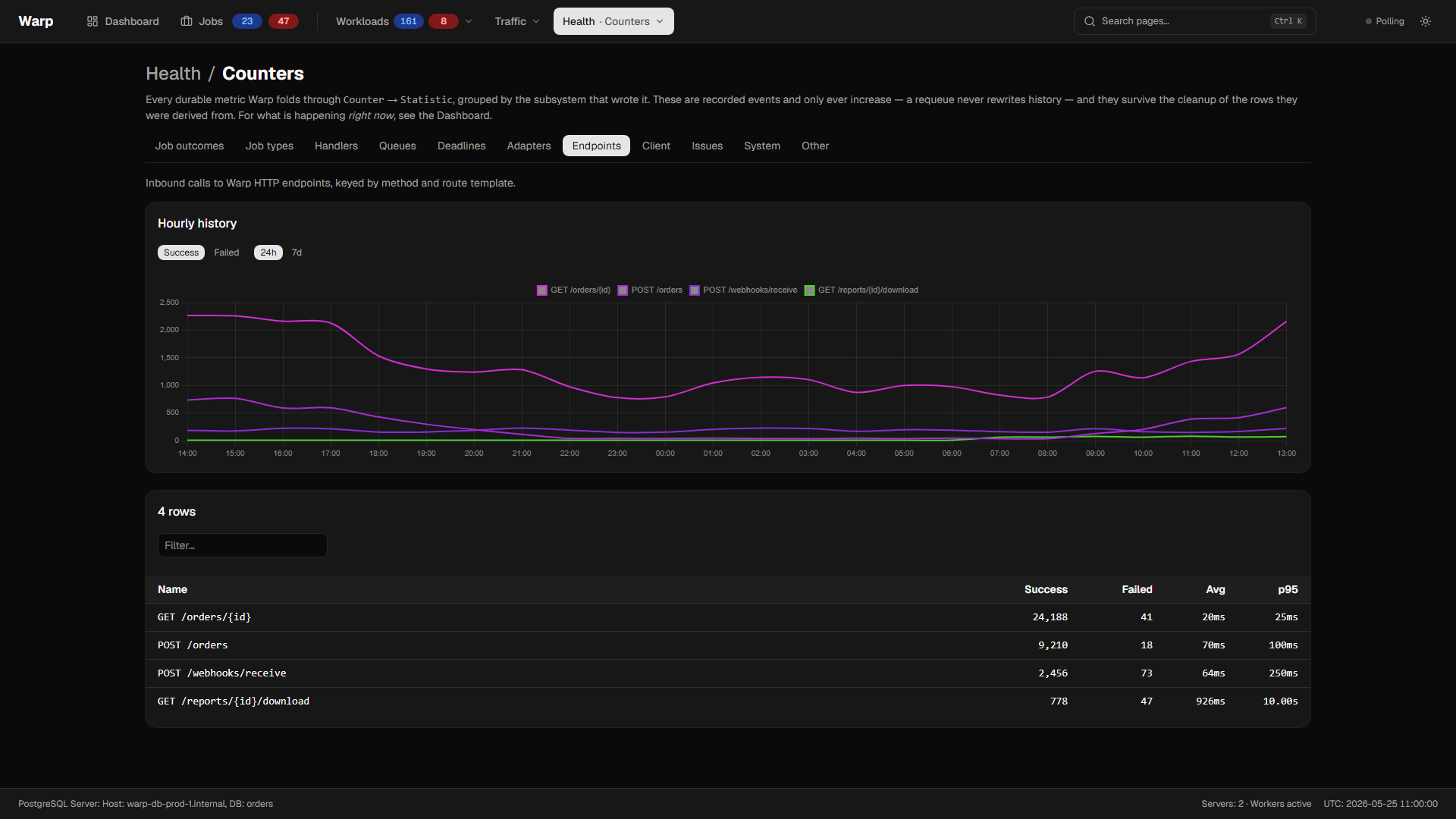Open the Job outcomes tab

coord(190,146)
